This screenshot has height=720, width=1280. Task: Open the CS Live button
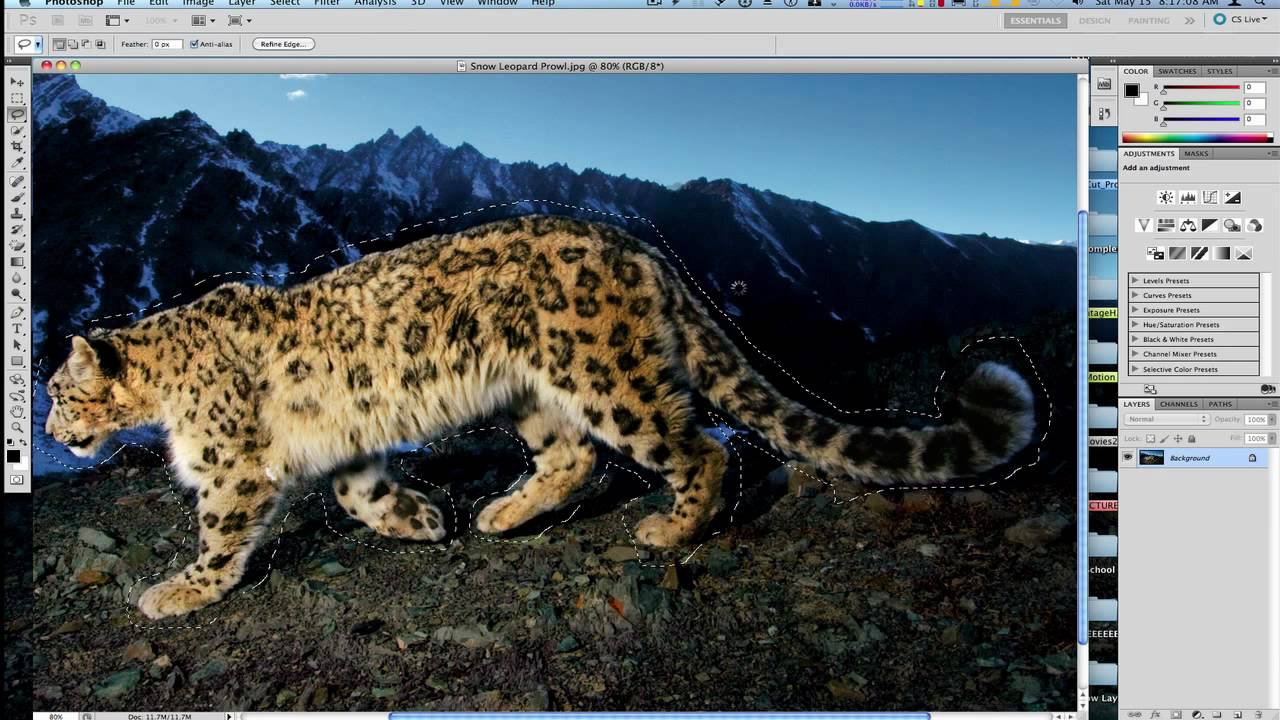pyautogui.click(x=1241, y=20)
